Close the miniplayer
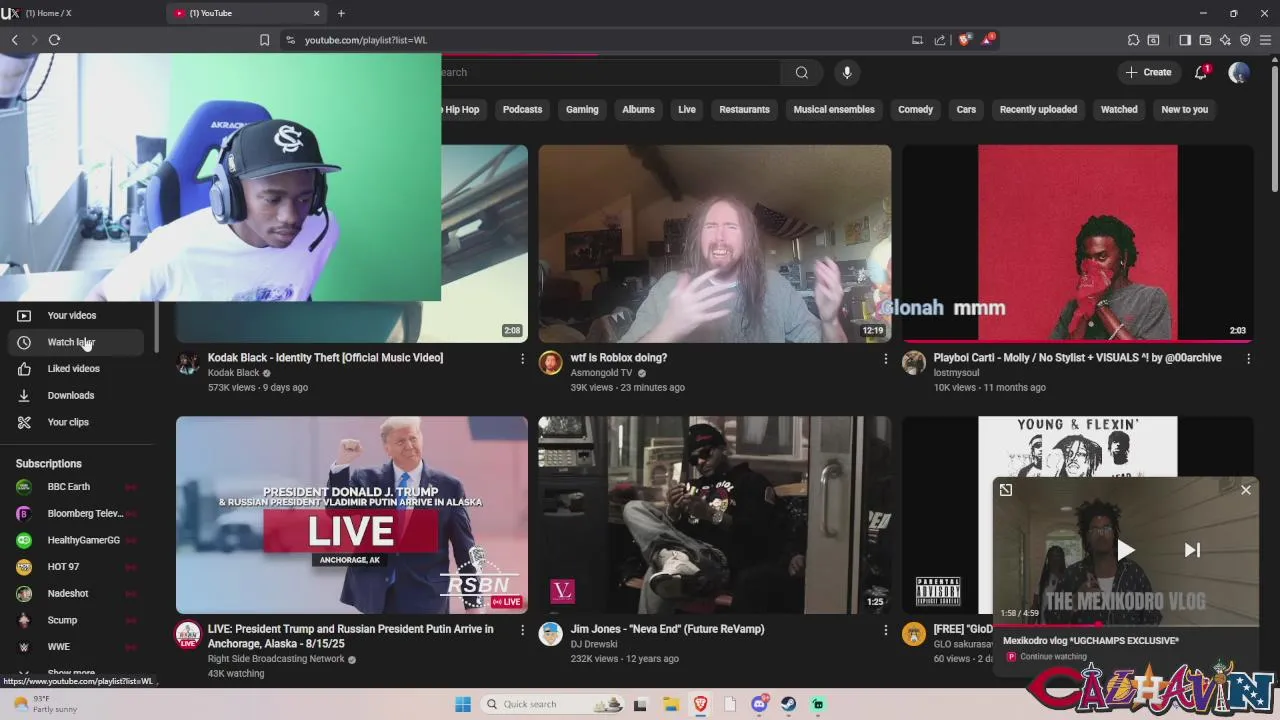Image resolution: width=1280 pixels, height=720 pixels. coord(1246,490)
